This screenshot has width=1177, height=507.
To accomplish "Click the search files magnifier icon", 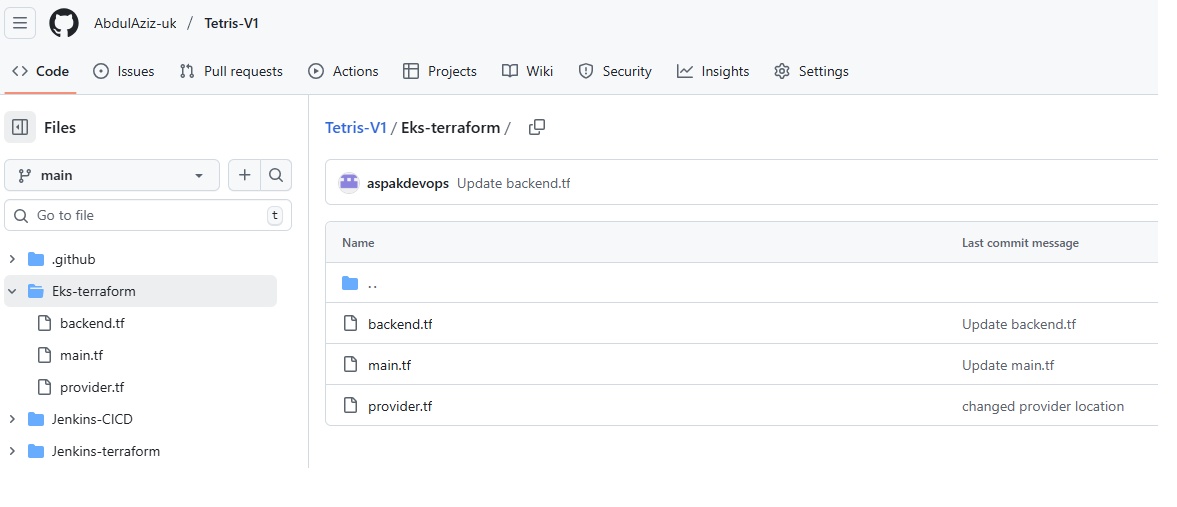I will pos(276,175).
